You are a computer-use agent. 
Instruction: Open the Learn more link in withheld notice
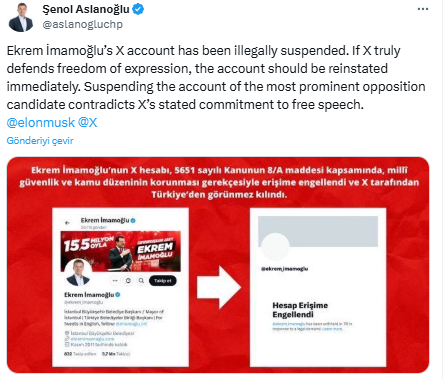[x=332, y=329]
